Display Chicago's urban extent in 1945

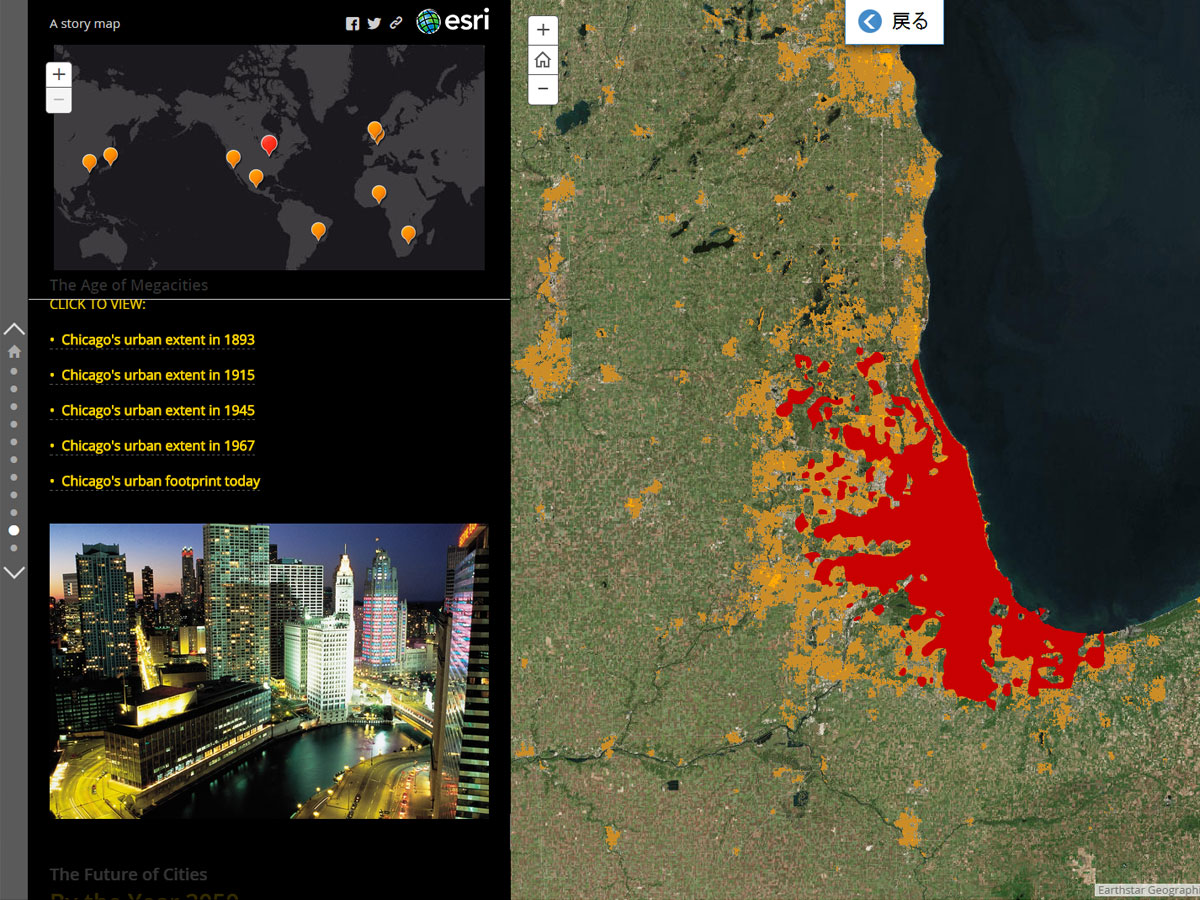pos(157,410)
